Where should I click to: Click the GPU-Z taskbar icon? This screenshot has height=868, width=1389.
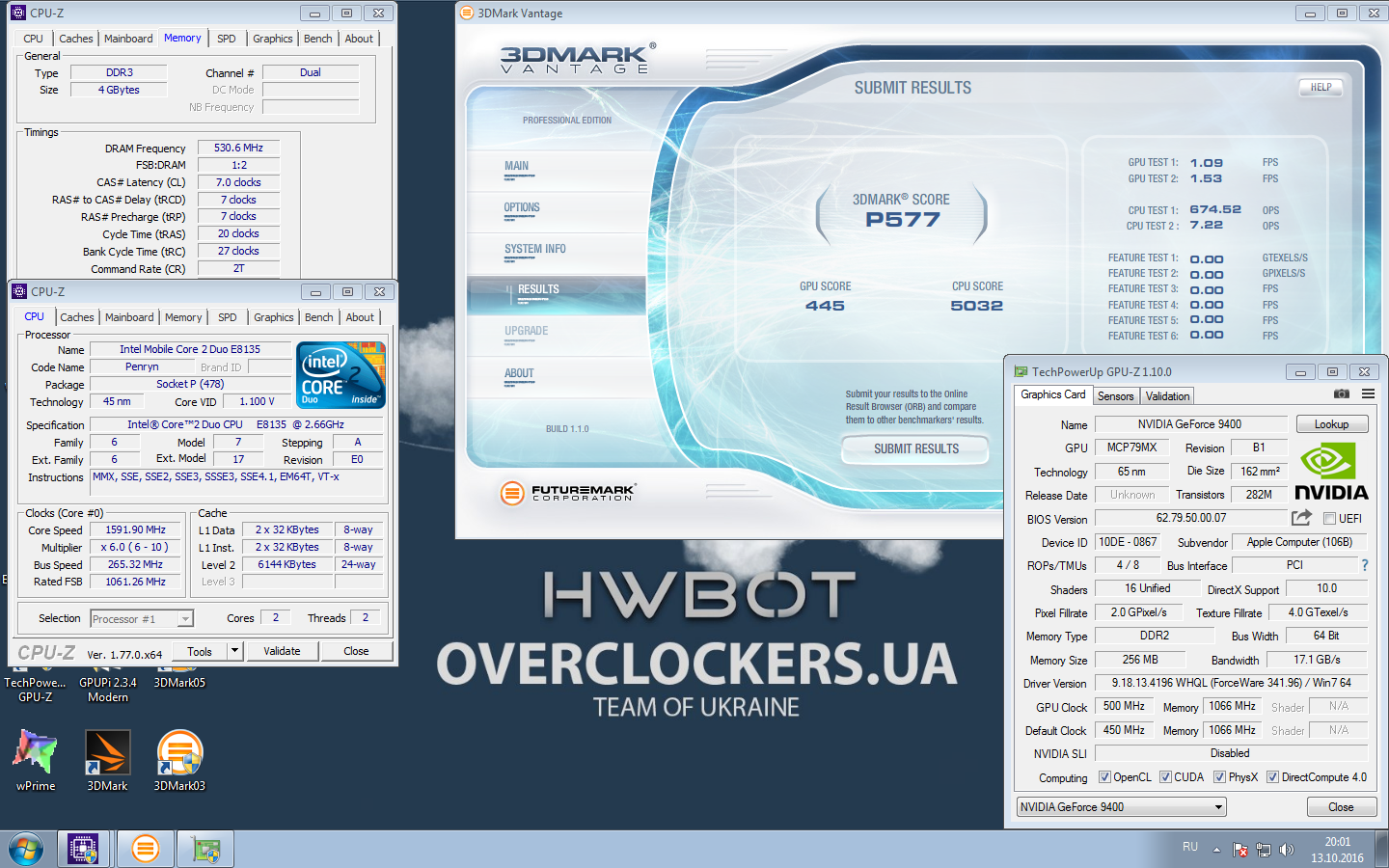(206, 850)
